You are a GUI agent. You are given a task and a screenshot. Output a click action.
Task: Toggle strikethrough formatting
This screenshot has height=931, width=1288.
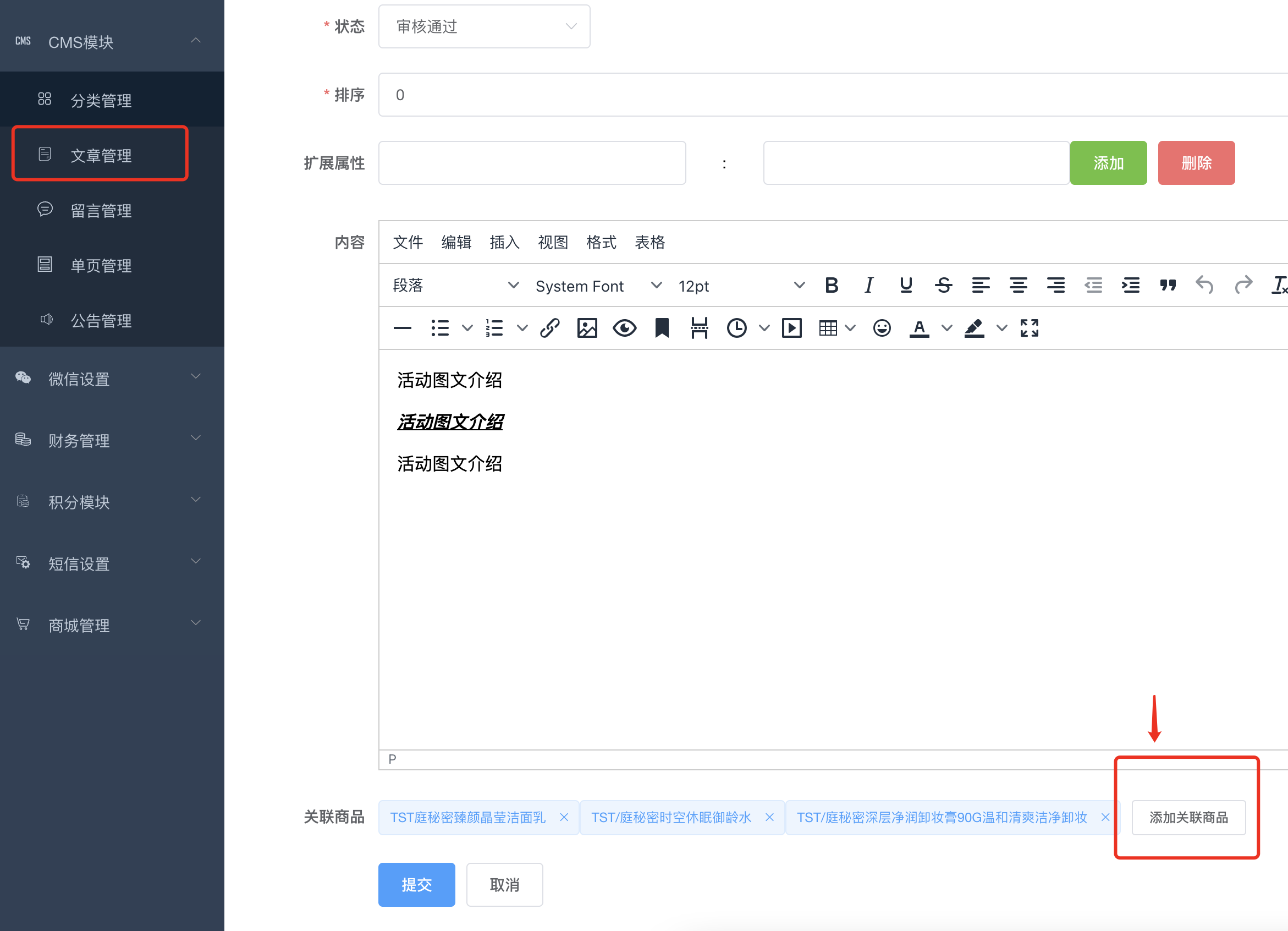[x=943, y=285]
